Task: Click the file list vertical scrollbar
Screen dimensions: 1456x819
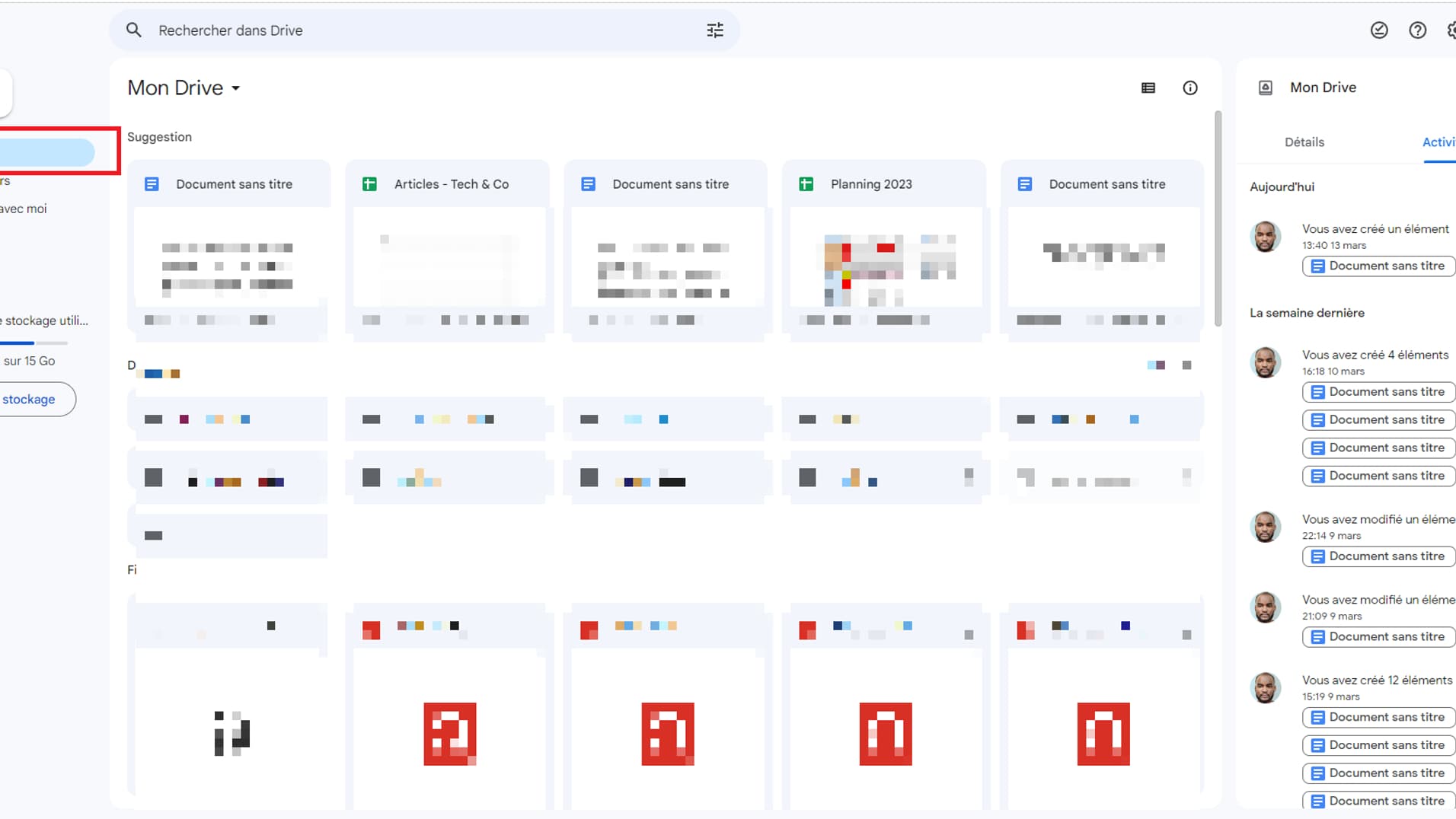Action: pos(1218,221)
